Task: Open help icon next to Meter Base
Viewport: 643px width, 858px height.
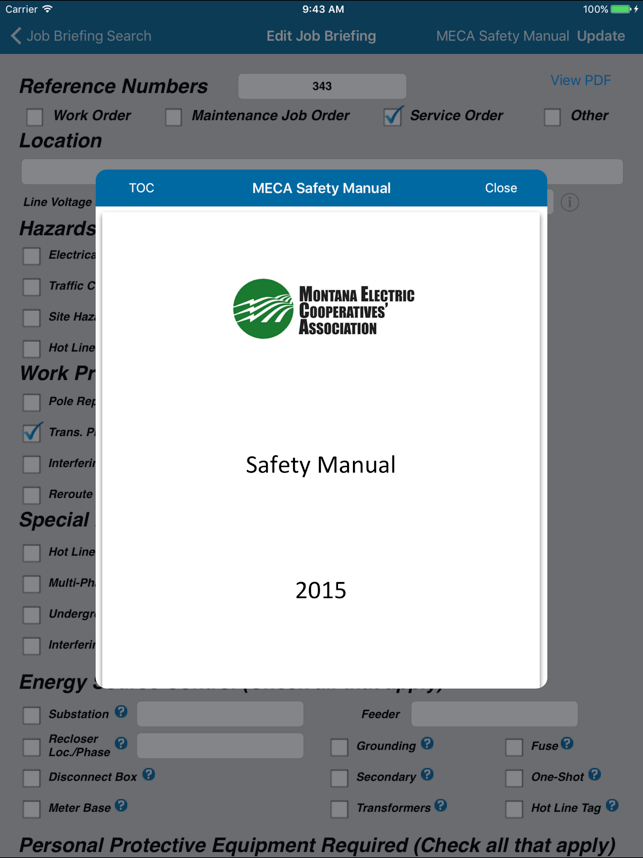Action: tap(121, 805)
